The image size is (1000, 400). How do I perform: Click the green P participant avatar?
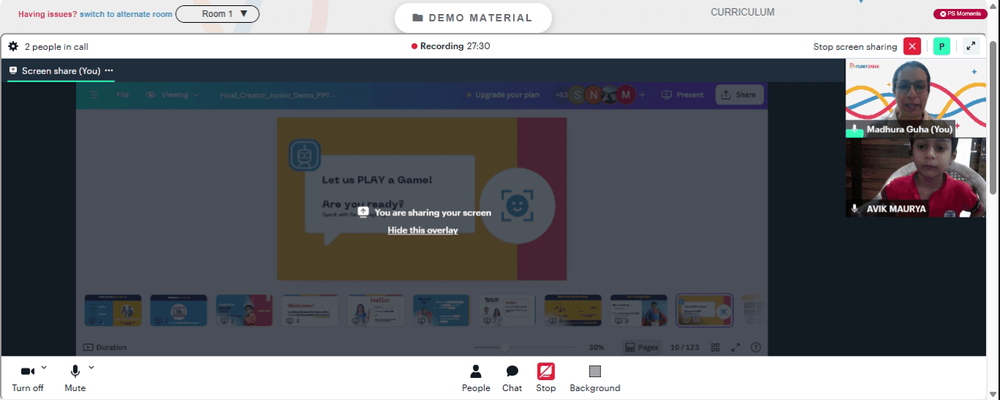941,47
